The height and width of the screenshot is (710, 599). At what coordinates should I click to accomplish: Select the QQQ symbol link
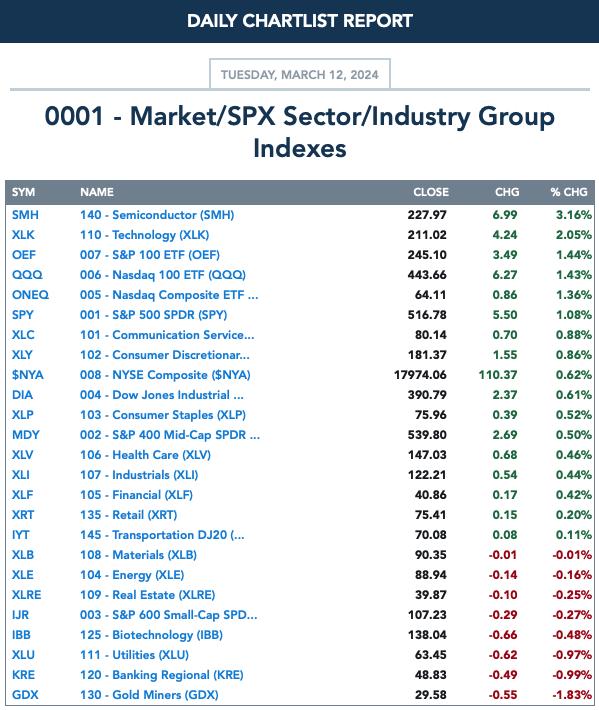(x=27, y=274)
